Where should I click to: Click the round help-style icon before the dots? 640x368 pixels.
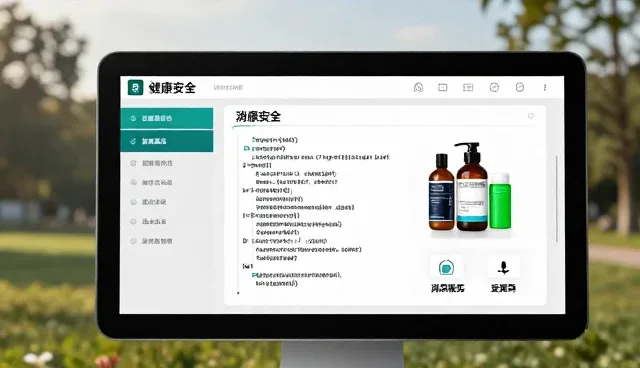[x=520, y=87]
